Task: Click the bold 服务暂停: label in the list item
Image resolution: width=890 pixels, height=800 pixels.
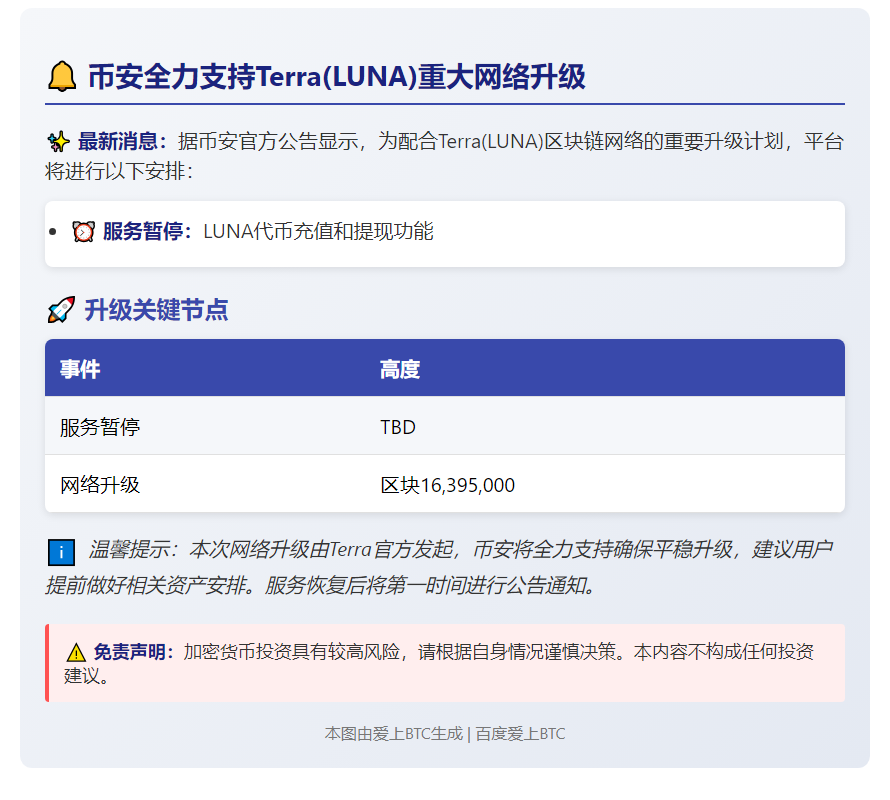Action: pyautogui.click(x=148, y=232)
